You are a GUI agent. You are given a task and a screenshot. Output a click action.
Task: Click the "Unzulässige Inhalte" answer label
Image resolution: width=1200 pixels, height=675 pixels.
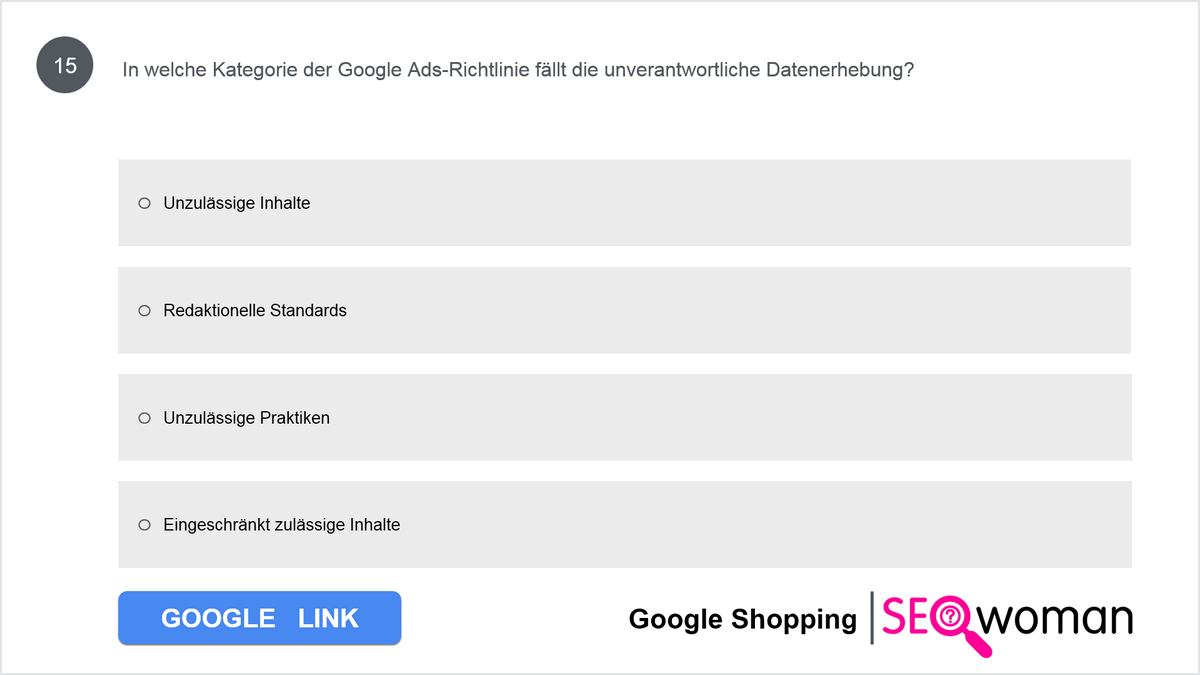(237, 203)
